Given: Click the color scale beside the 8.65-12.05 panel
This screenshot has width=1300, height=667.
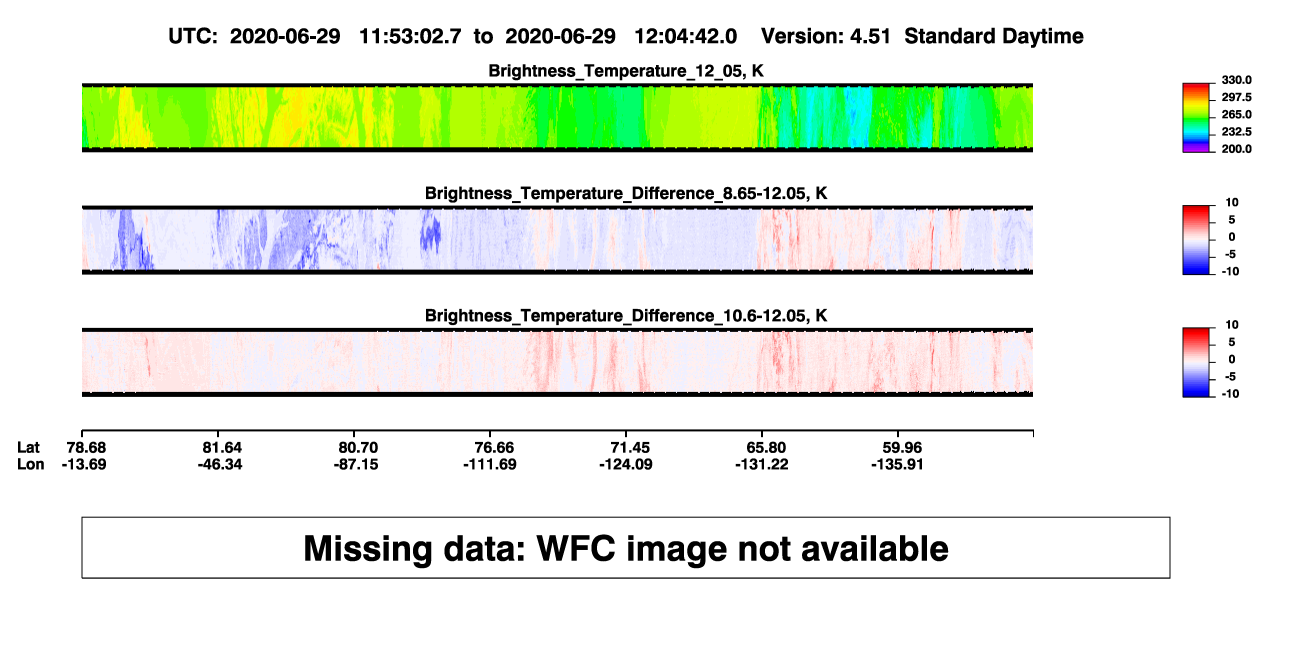Looking at the screenshot, I should pyautogui.click(x=1197, y=240).
